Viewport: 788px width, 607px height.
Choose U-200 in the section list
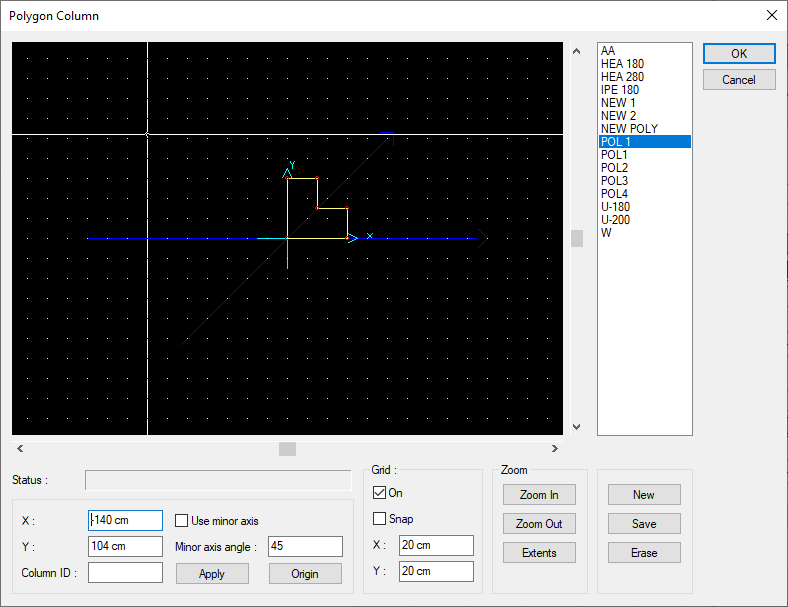pos(616,220)
